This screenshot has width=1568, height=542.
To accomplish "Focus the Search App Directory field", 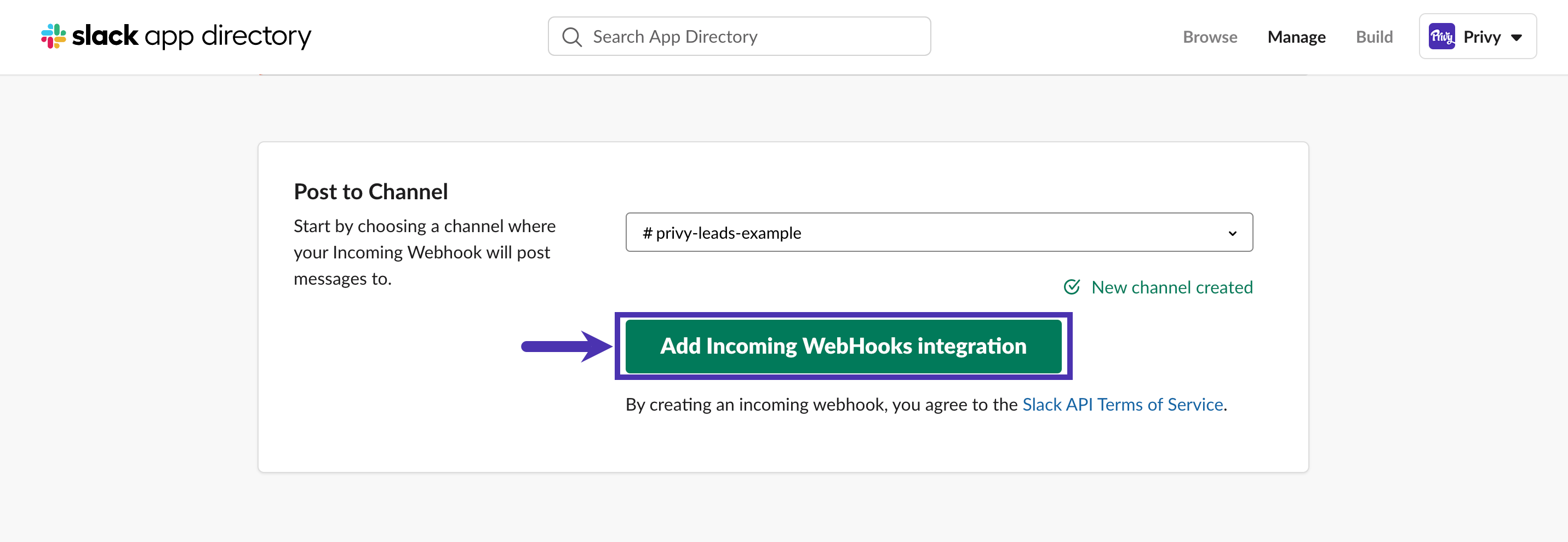I will [x=739, y=37].
